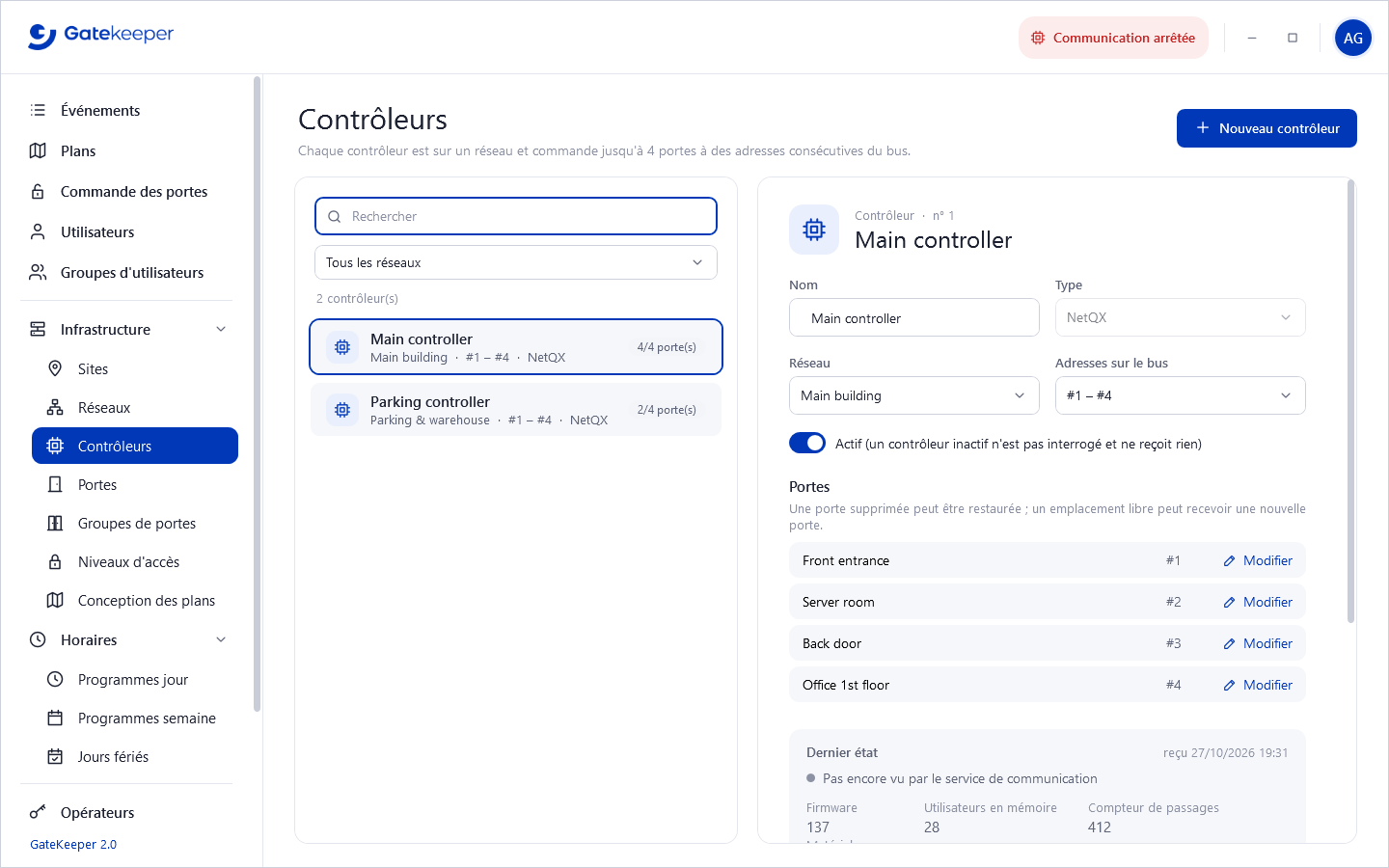Click the GateKeeper 2.0 version link
Viewport: 1389px width, 868px height.
point(73,844)
